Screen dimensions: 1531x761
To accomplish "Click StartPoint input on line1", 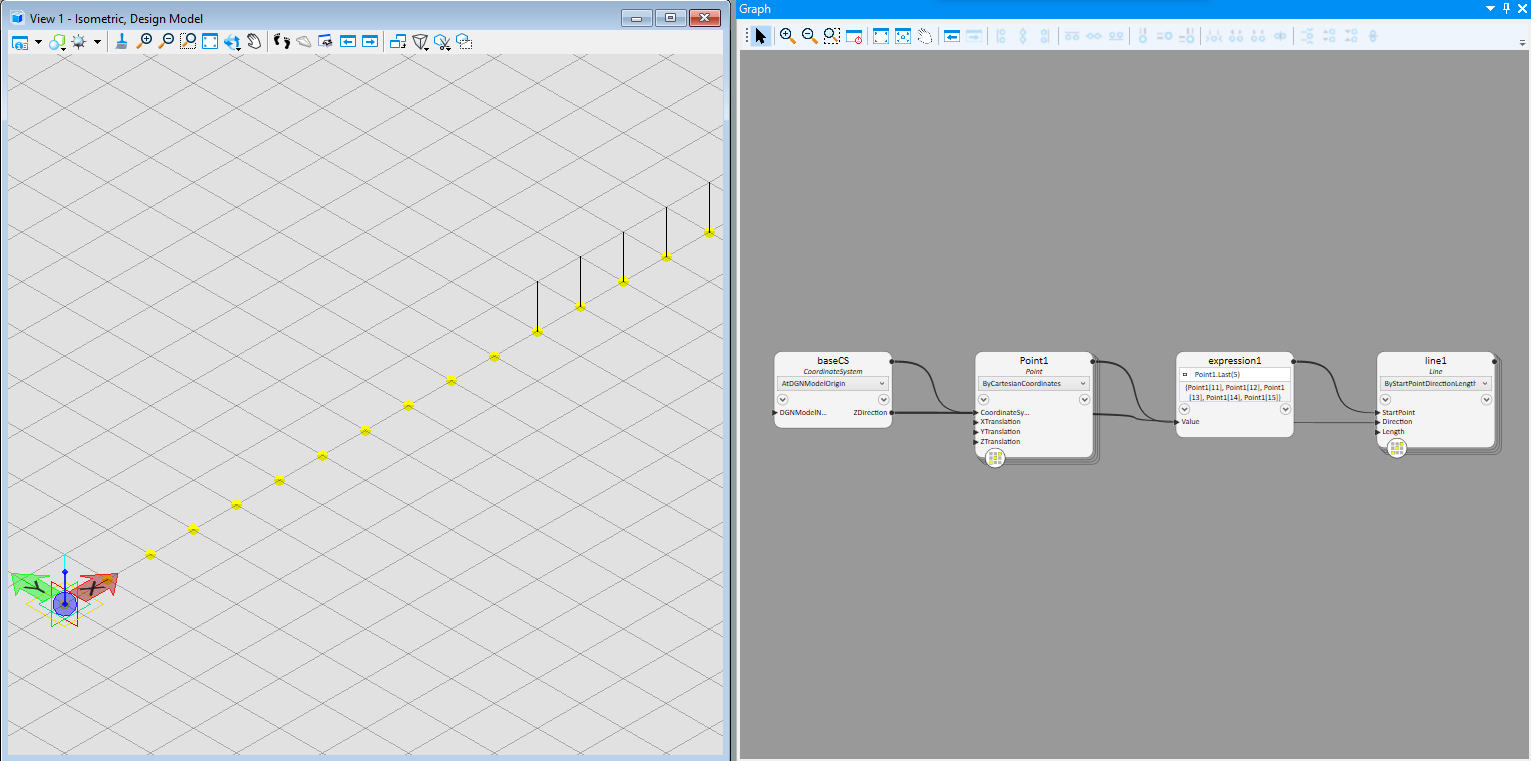I will click(x=1397, y=412).
